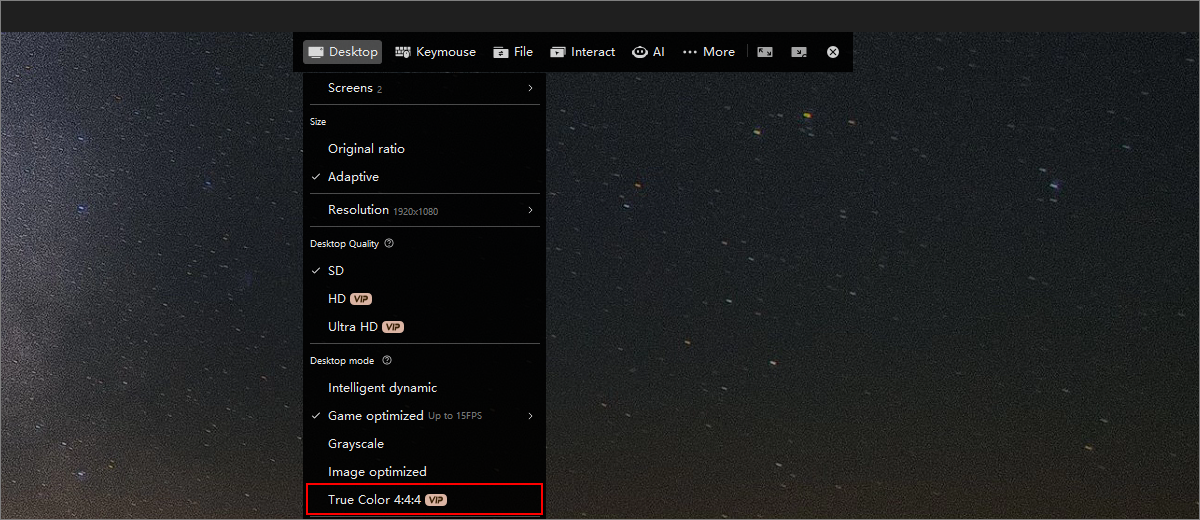The height and width of the screenshot is (520, 1200).
Task: Open the File transfer toolbar item
Action: click(513, 52)
